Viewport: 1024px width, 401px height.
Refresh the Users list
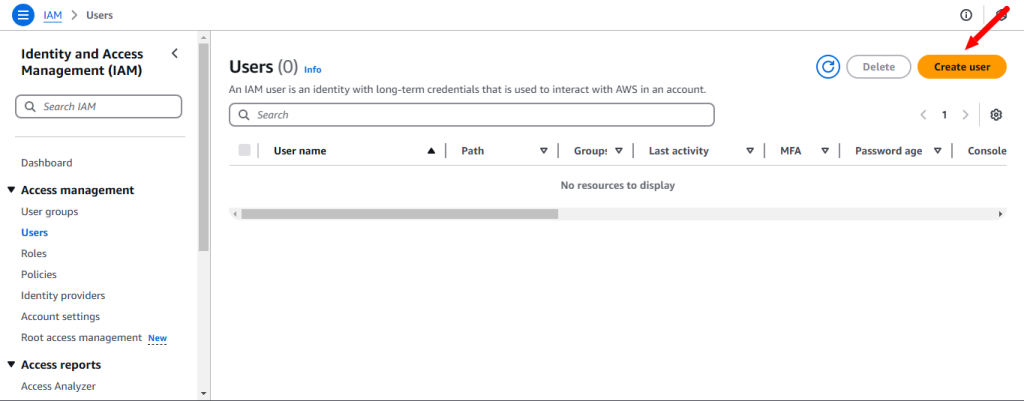(827, 67)
